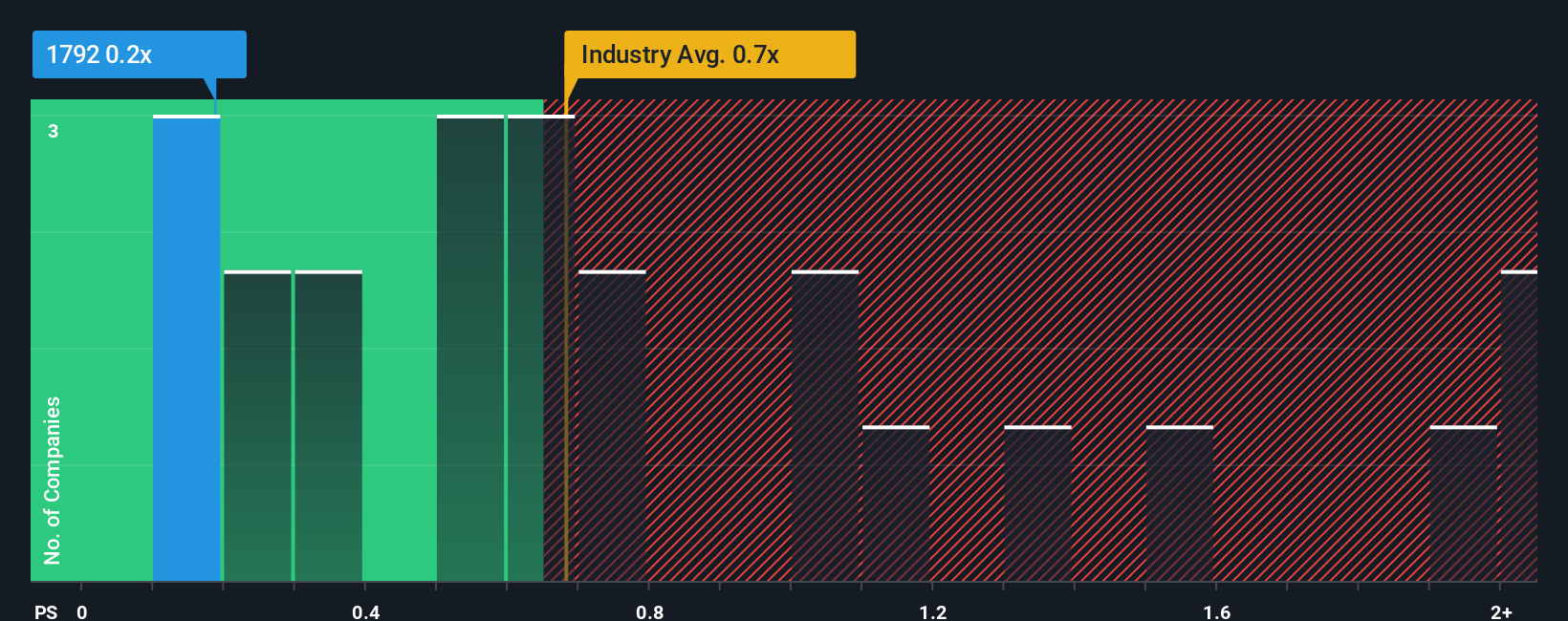The image size is (1568, 621).
Task: Click the 0 x-axis tick label
Action: (x=82, y=611)
